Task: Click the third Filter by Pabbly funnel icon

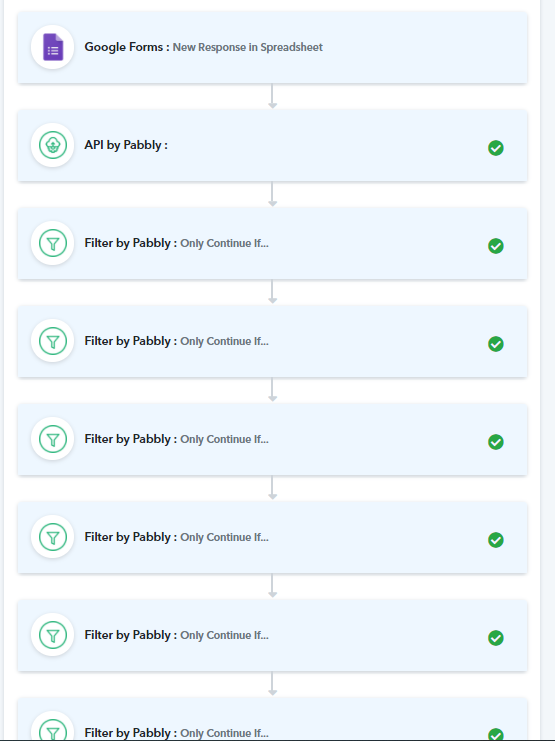Action: coord(52,439)
